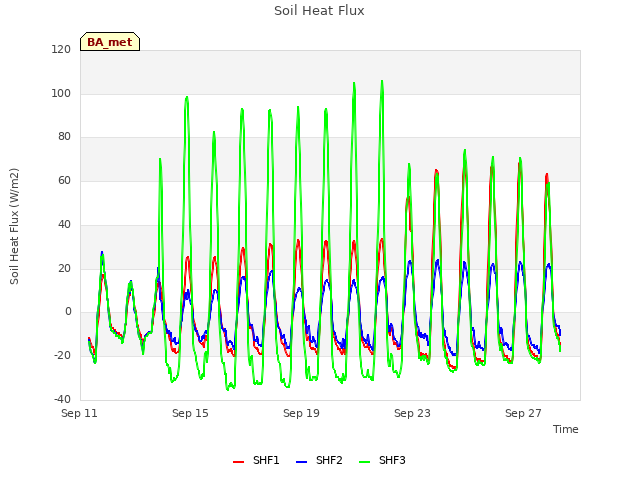Click the 100 y-axis tick label

tap(61, 93)
